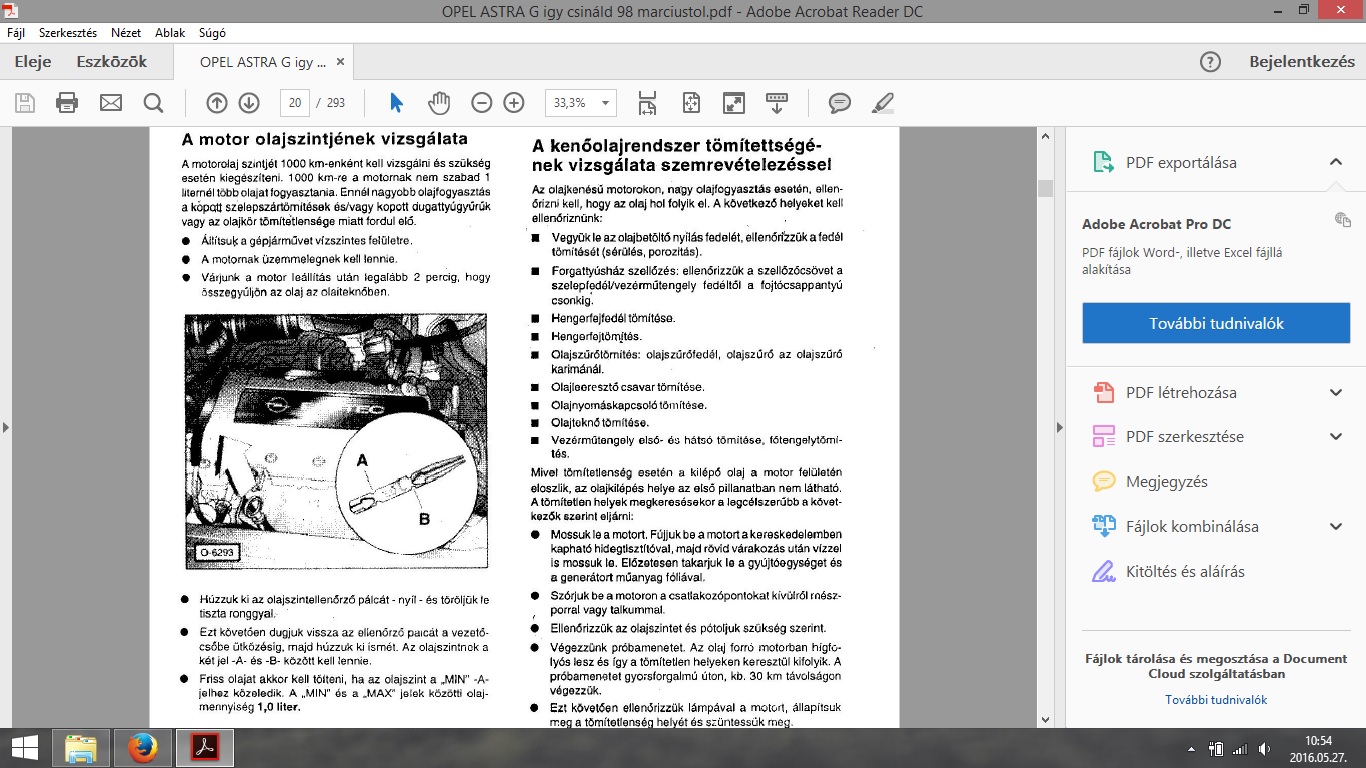
Task: Click the Kitöltés és aláírás label
Action: click(1185, 571)
